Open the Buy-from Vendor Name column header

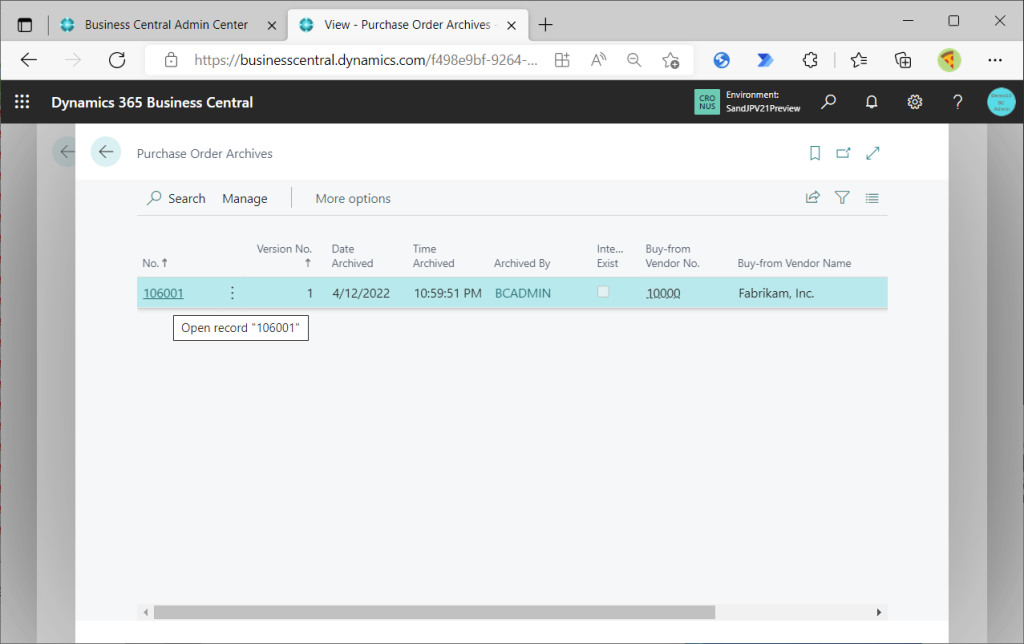[794, 263]
